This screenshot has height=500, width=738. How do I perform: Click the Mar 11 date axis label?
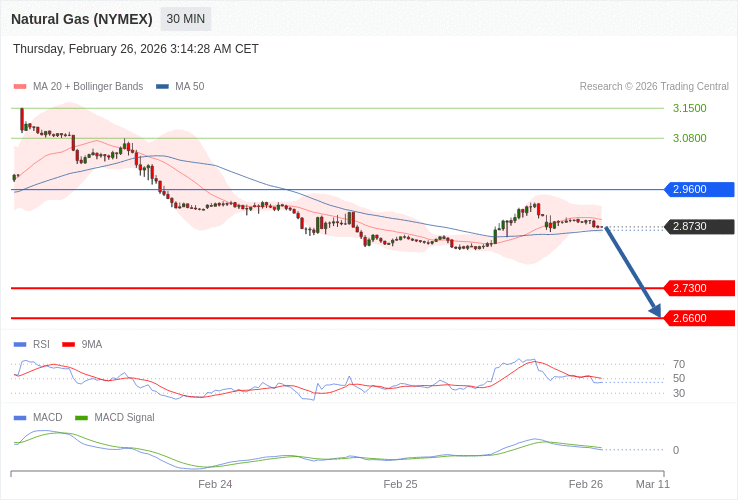(x=653, y=484)
